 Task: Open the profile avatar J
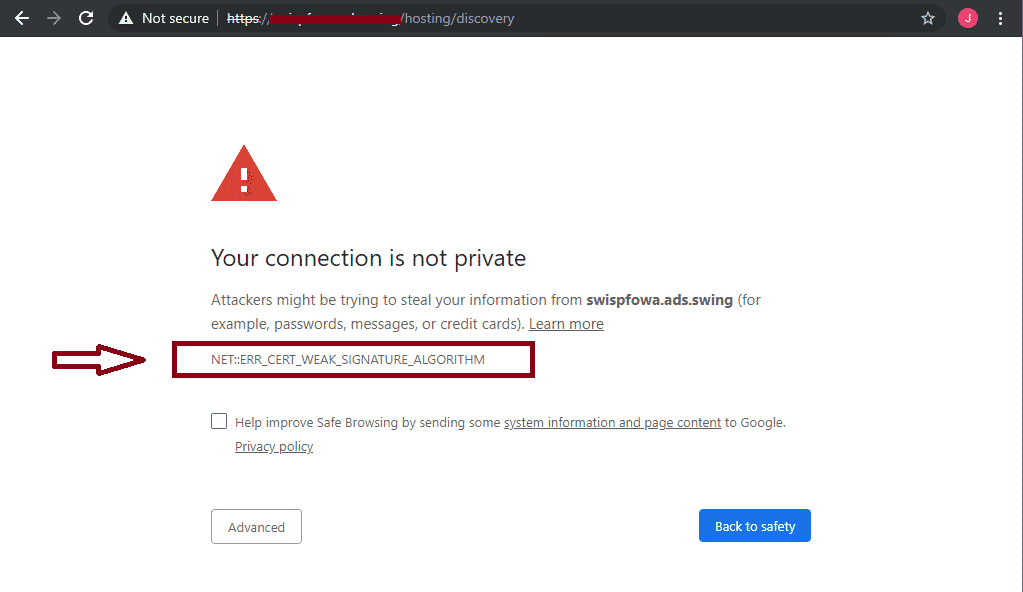(x=968, y=18)
